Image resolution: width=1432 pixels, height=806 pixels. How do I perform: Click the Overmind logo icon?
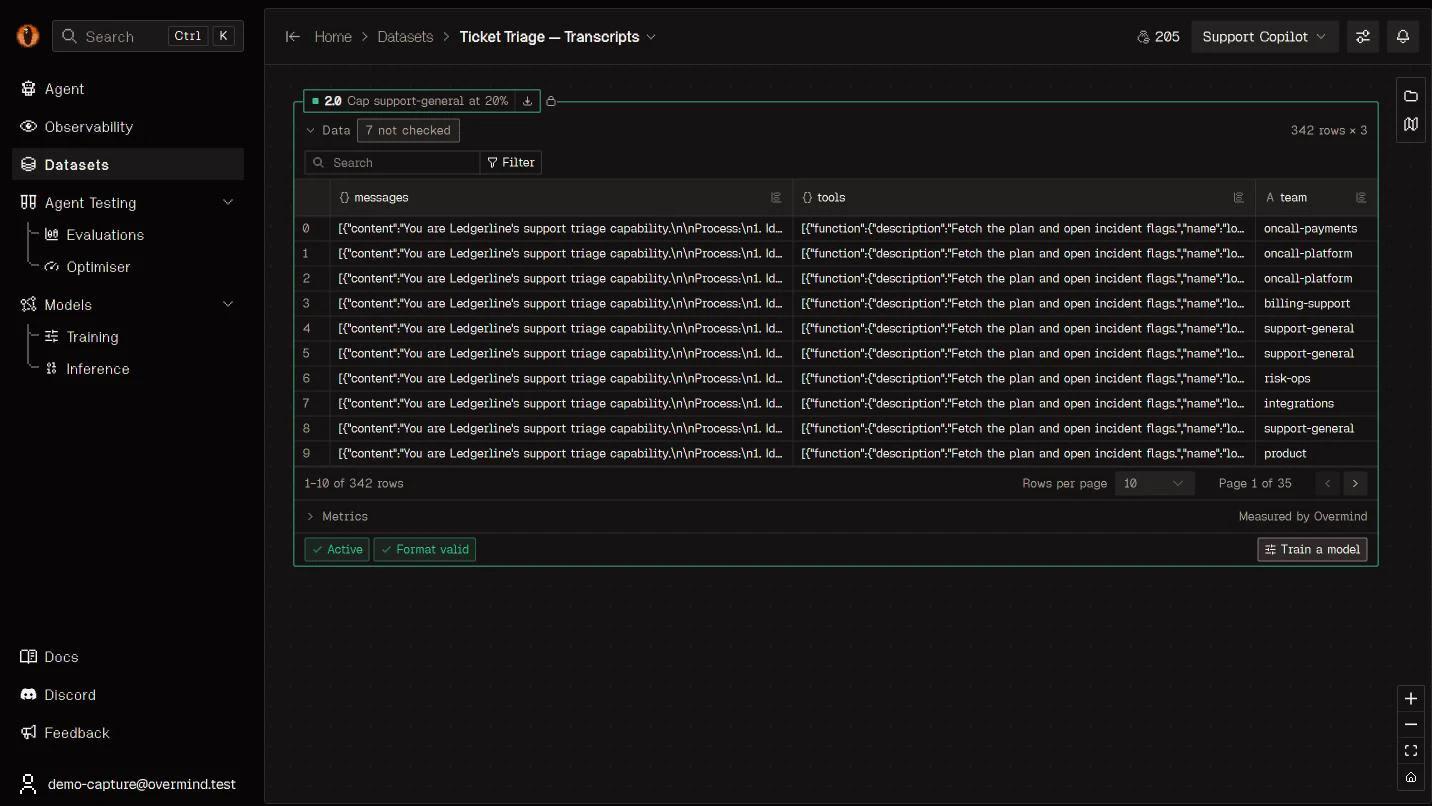coord(28,36)
